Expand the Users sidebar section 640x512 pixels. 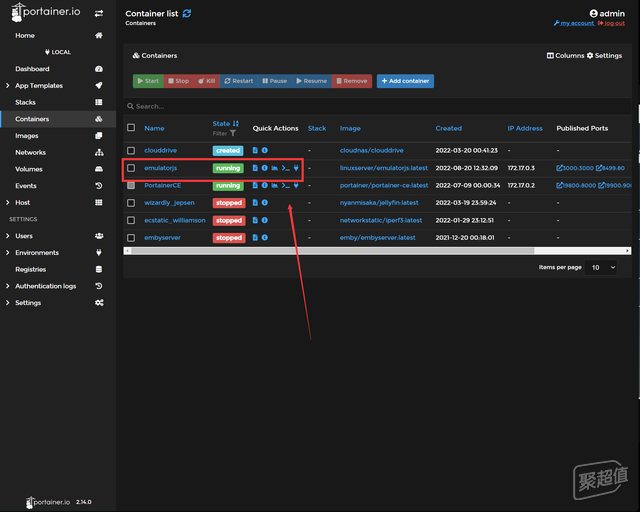8,236
